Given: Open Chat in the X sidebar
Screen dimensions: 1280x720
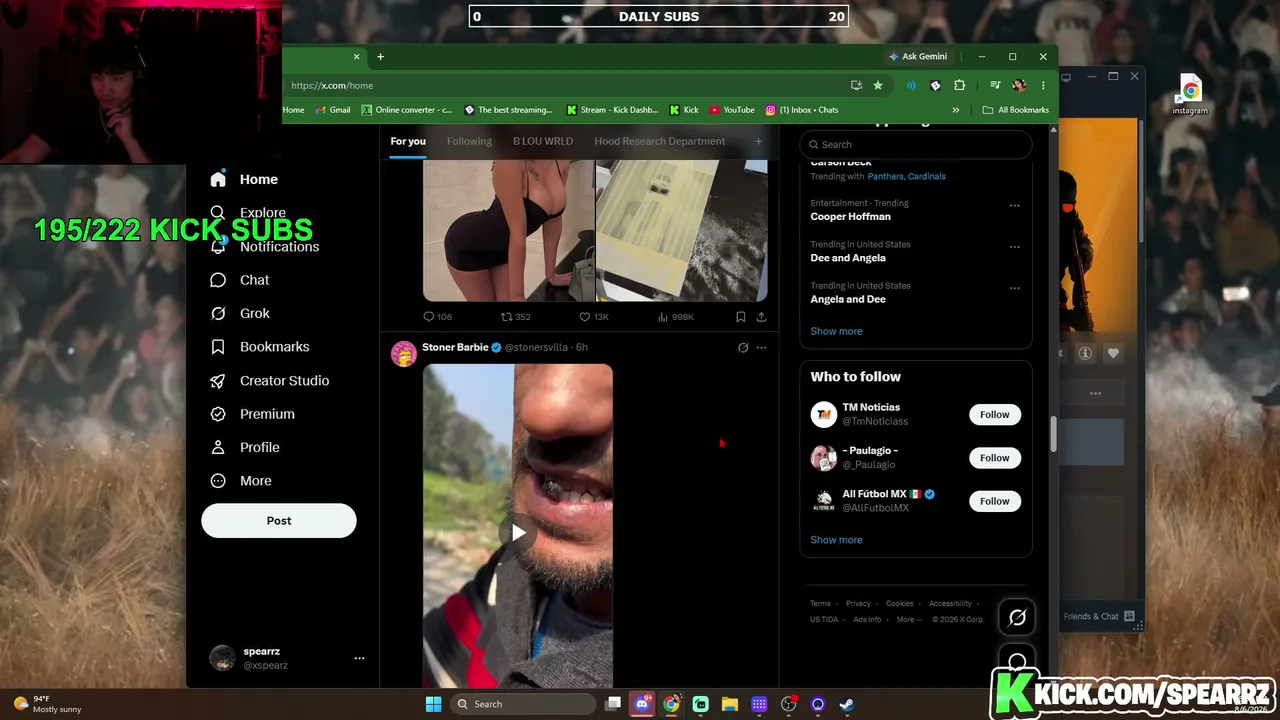Looking at the screenshot, I should [240, 280].
